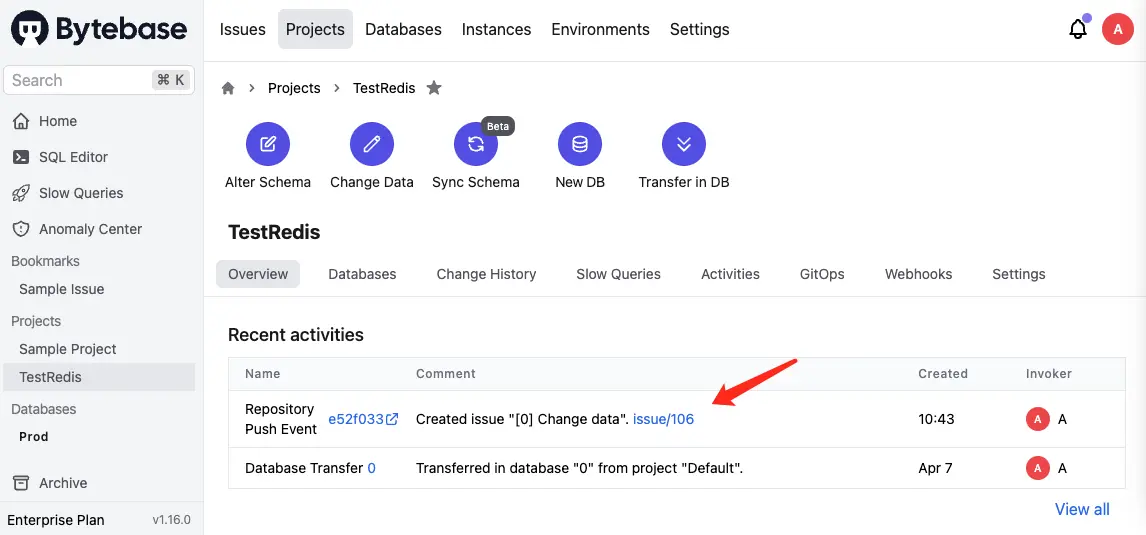The image size is (1146, 535).
Task: Go to Projects breadcrumb
Action: [x=294, y=88]
